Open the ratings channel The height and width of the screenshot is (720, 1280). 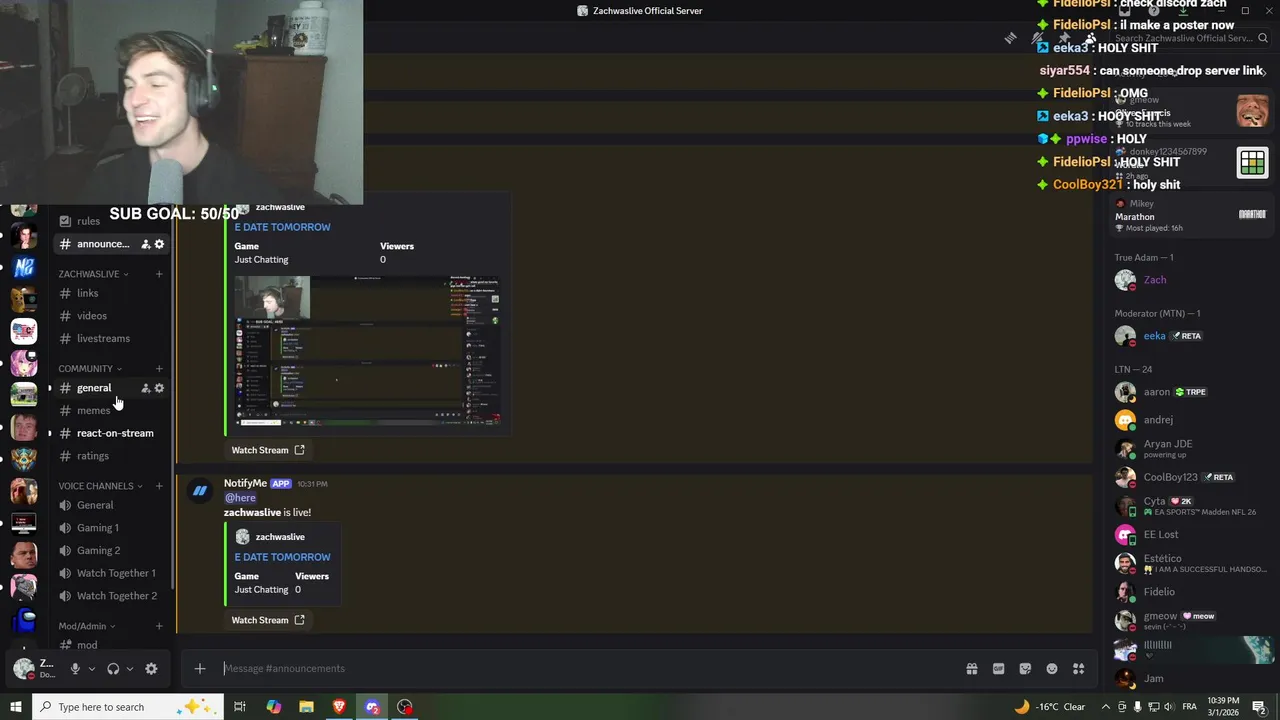point(110,456)
